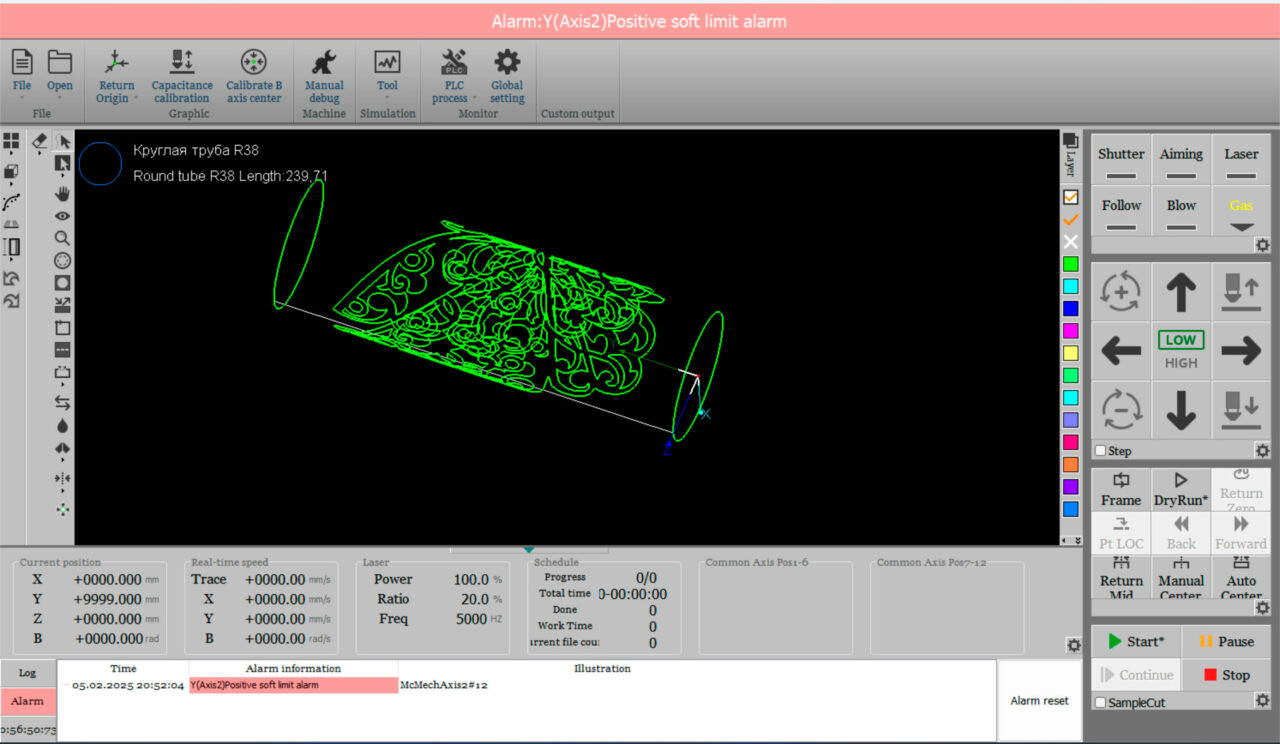Viewport: 1280px width, 744px height.
Task: Switch to the Alarm tab
Action: [28, 701]
